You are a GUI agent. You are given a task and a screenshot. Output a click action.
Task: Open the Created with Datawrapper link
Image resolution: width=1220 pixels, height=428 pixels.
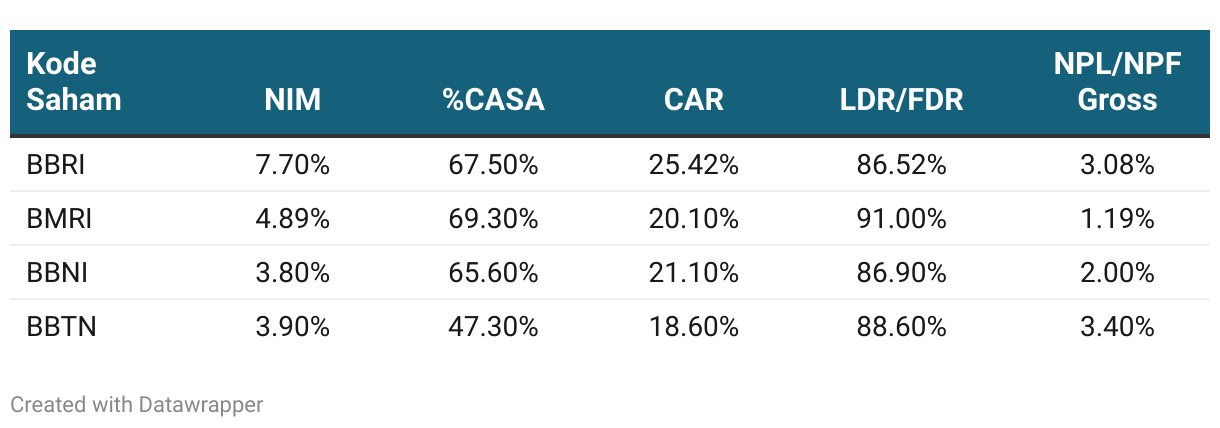(137, 405)
